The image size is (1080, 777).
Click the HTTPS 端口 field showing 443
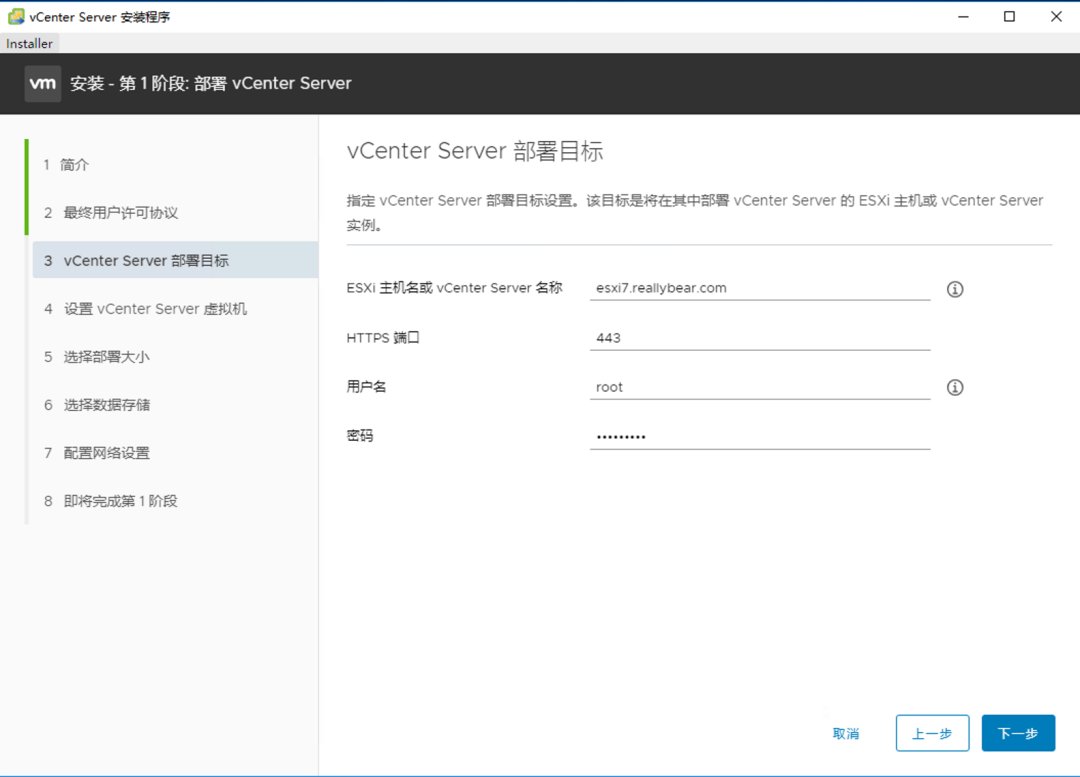pos(760,338)
